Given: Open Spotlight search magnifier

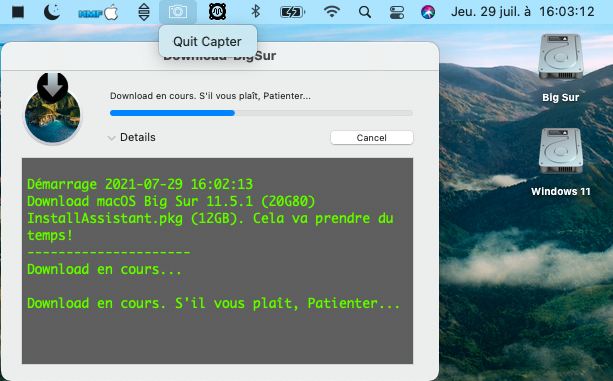Looking at the screenshot, I should (x=365, y=12).
